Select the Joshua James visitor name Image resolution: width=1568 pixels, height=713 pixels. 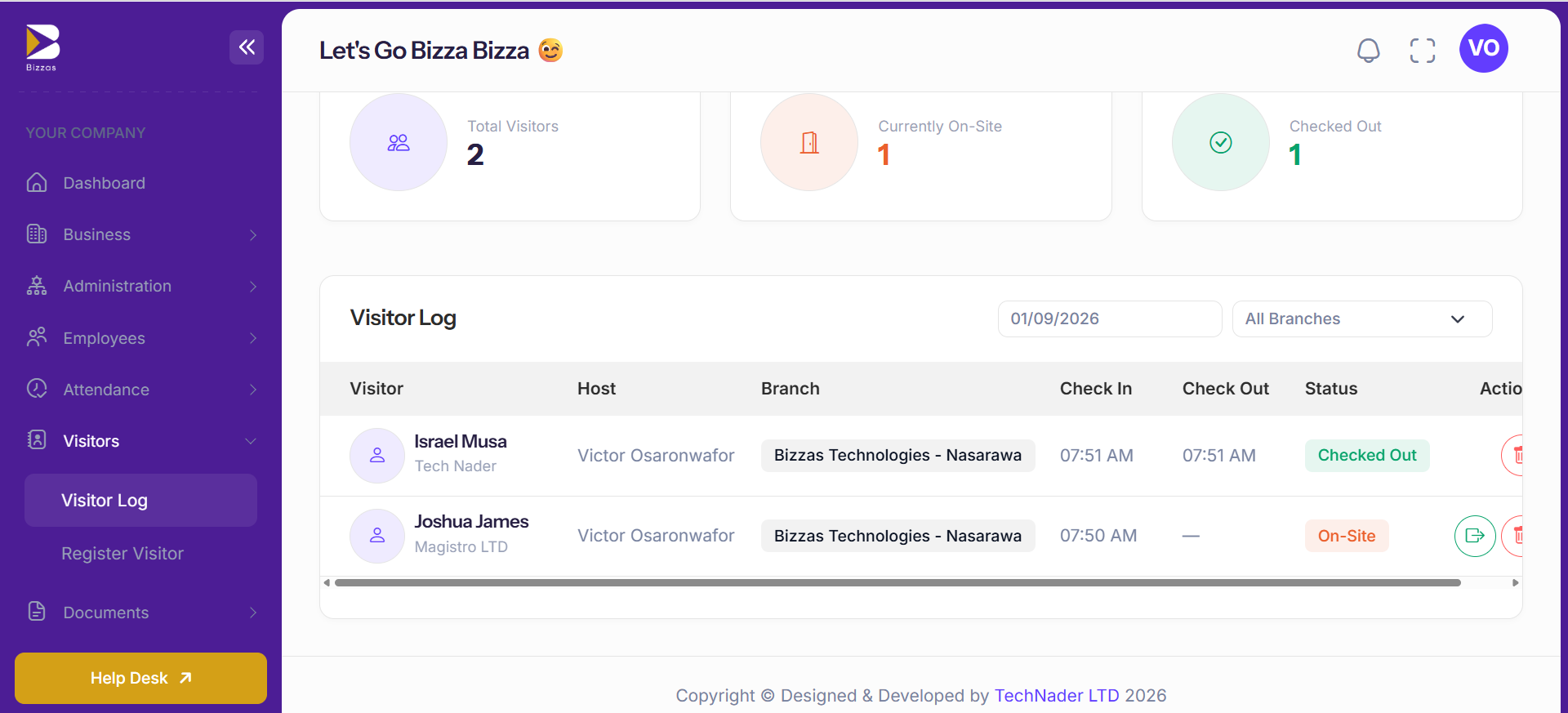[x=471, y=522]
